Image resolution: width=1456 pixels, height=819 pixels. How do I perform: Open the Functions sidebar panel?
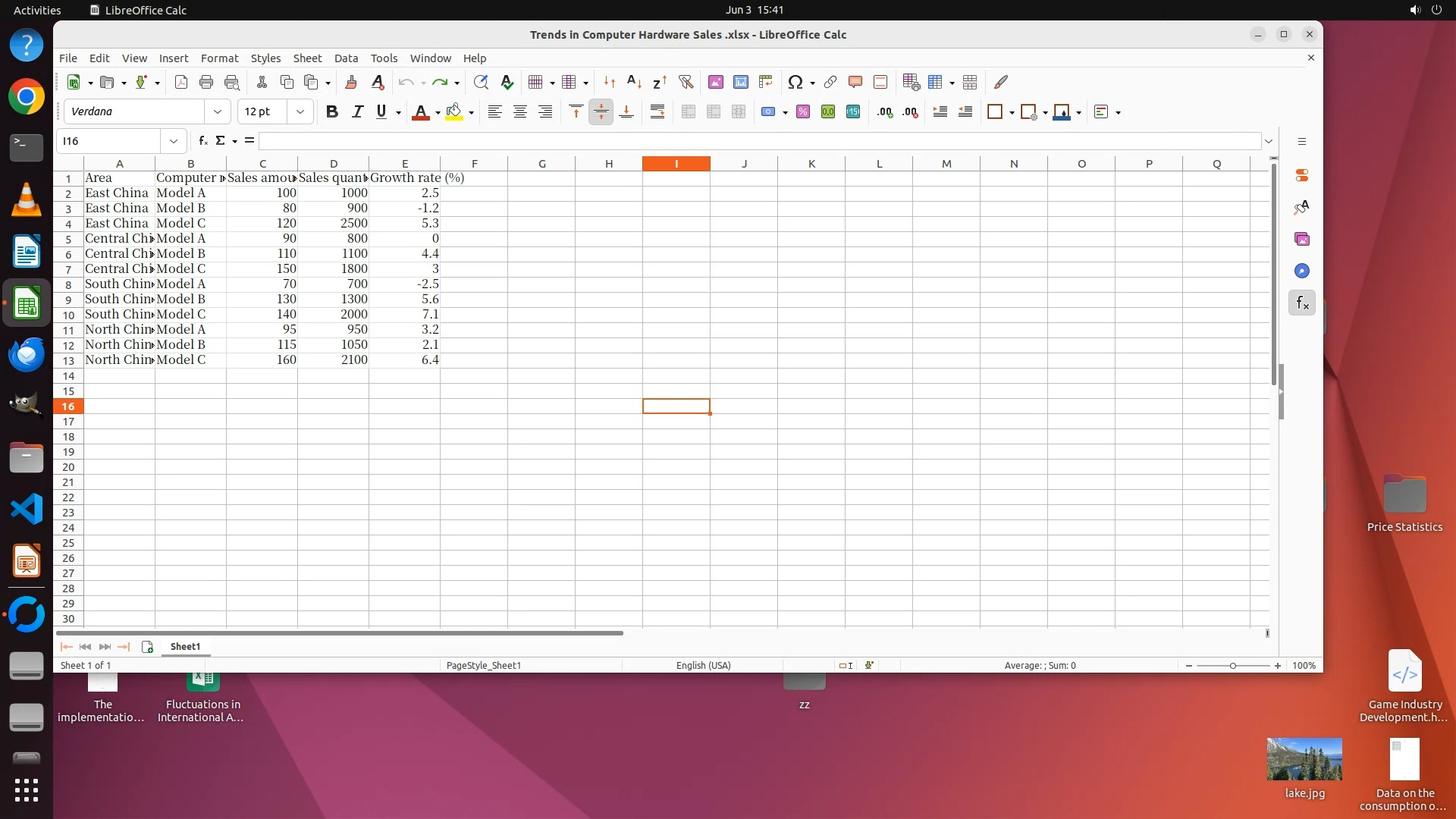click(1301, 303)
